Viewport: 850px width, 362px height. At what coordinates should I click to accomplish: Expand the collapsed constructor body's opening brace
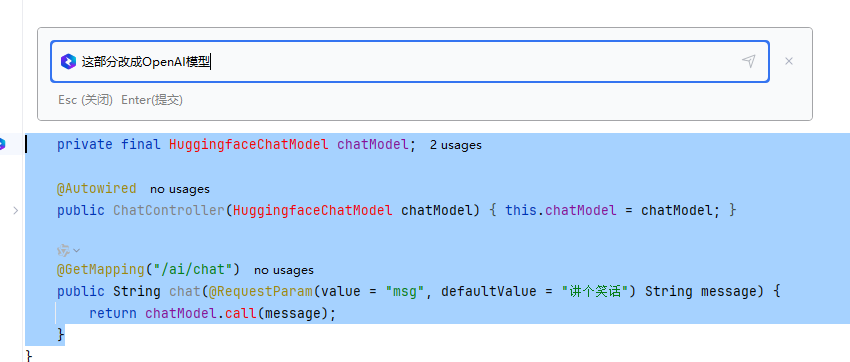(x=493, y=210)
